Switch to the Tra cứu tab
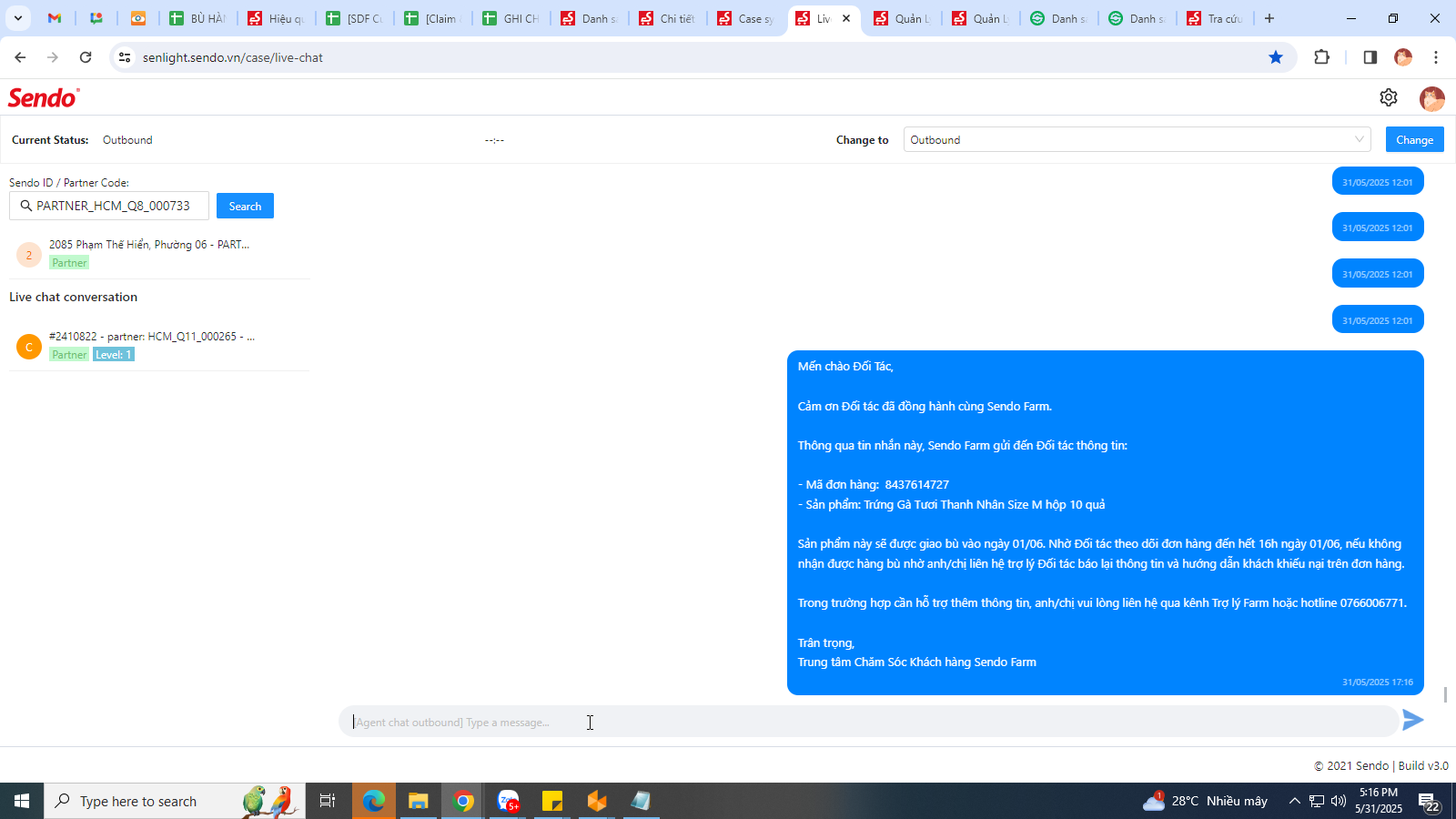1456x819 pixels. 1215,18
